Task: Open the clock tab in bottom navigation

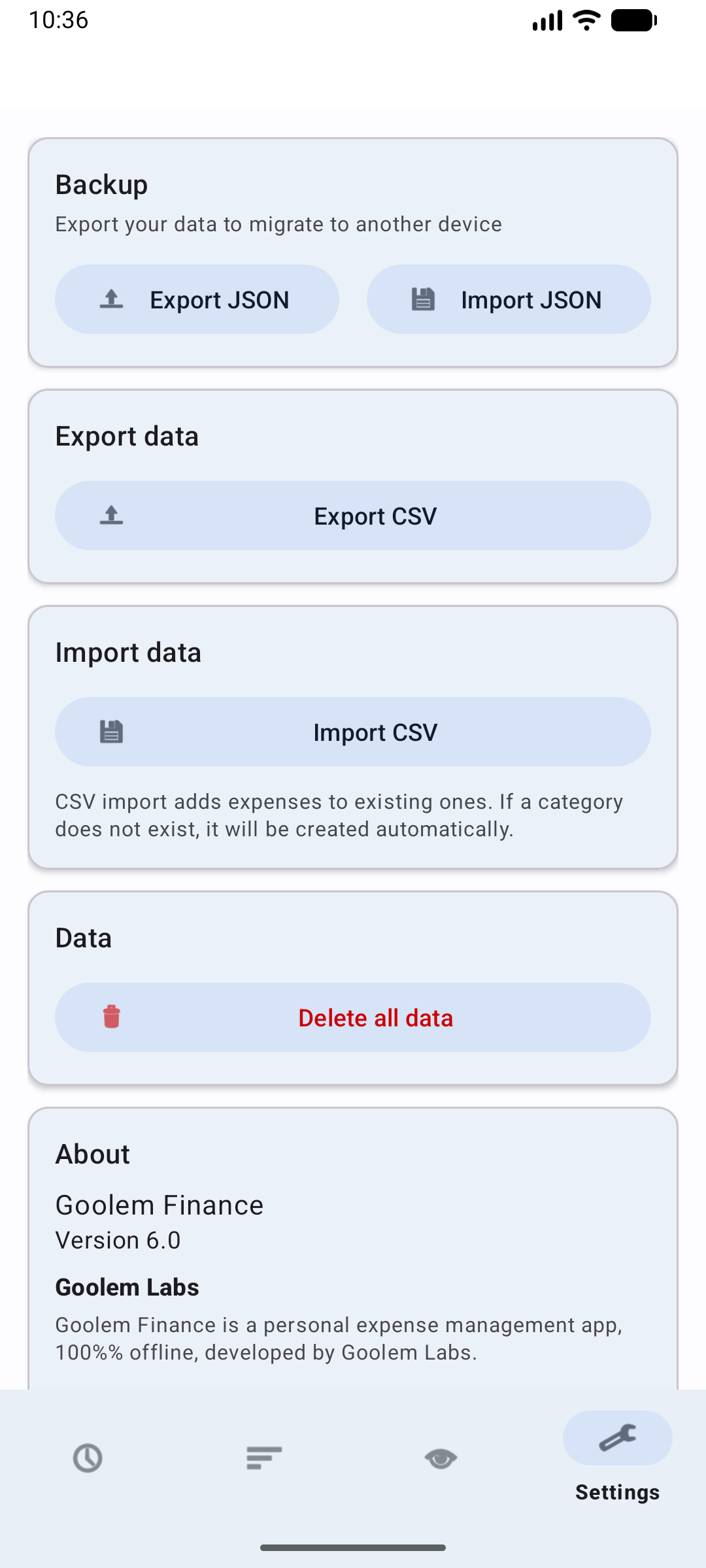Action: point(88,1458)
